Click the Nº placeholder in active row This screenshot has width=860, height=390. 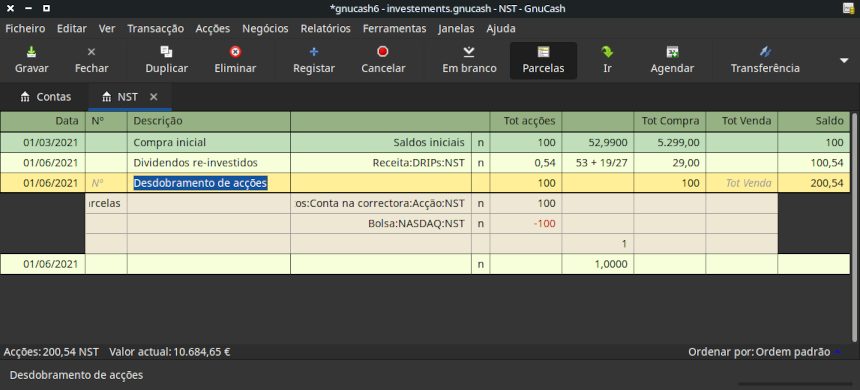point(106,183)
